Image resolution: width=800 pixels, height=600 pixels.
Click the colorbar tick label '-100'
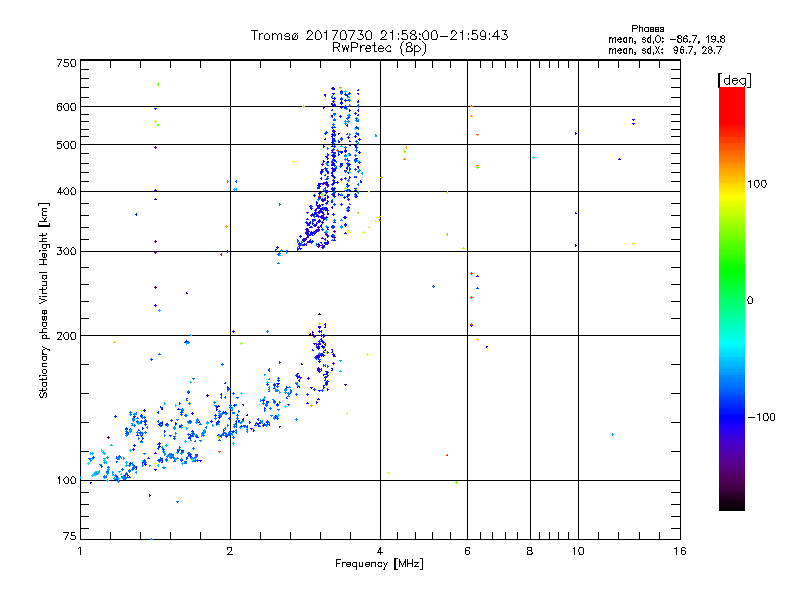761,417
